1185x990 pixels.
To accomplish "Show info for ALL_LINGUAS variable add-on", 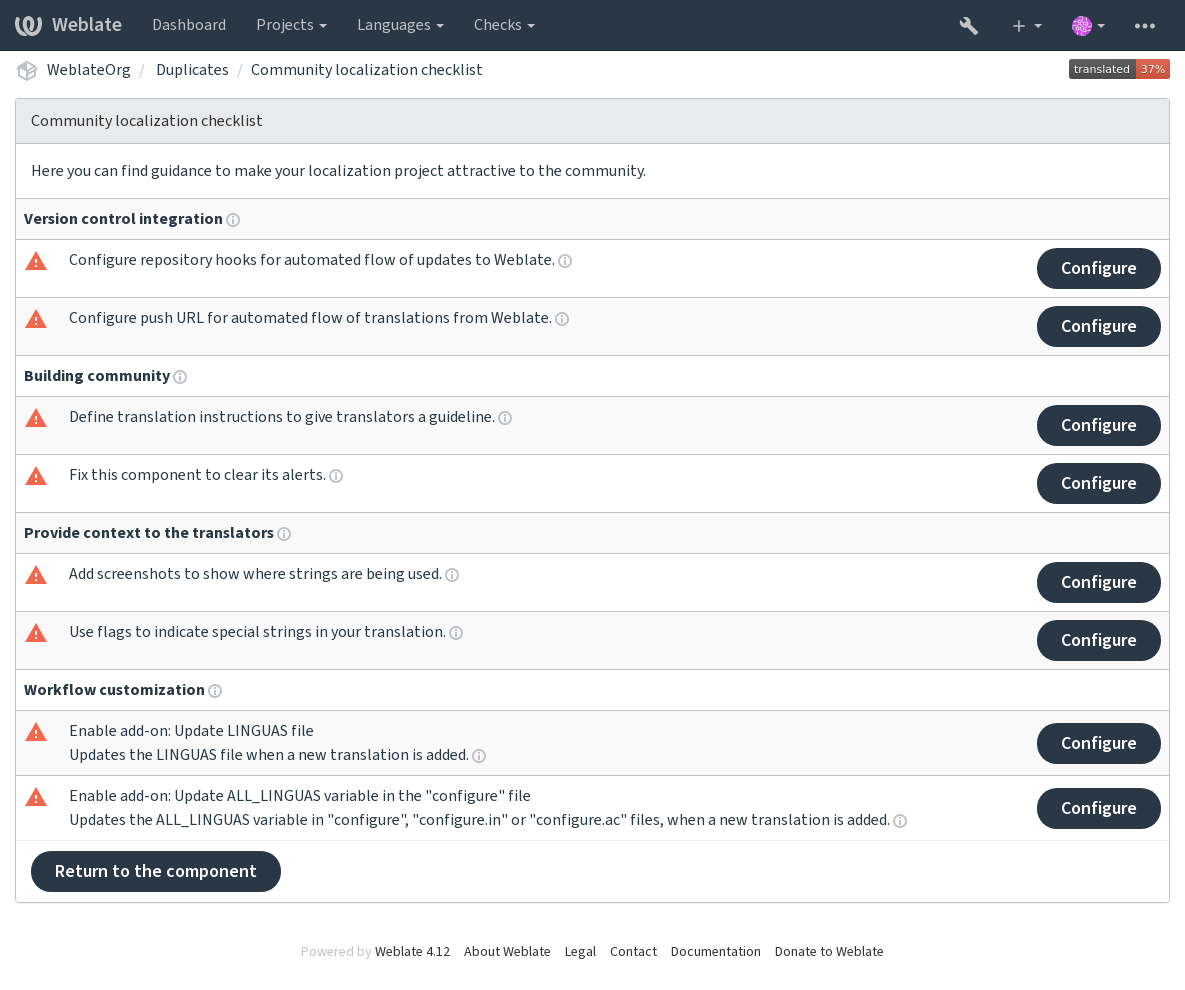I will [899, 821].
